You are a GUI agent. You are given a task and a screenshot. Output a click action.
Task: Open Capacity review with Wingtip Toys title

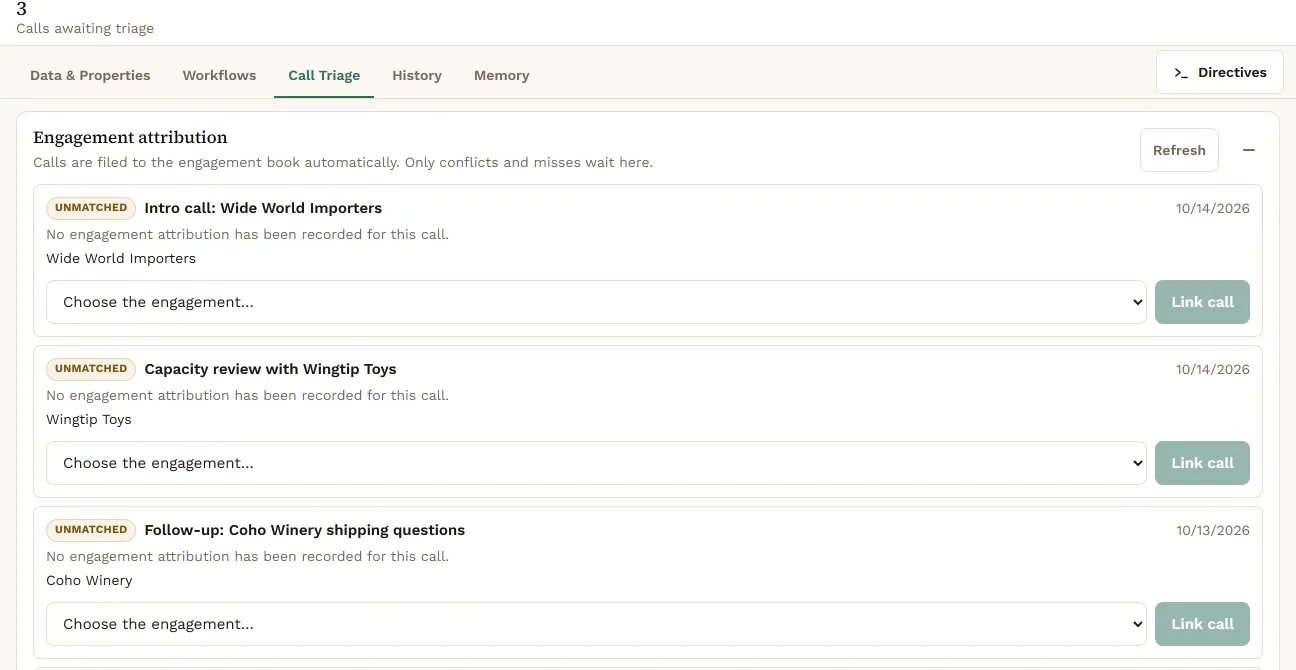point(270,369)
